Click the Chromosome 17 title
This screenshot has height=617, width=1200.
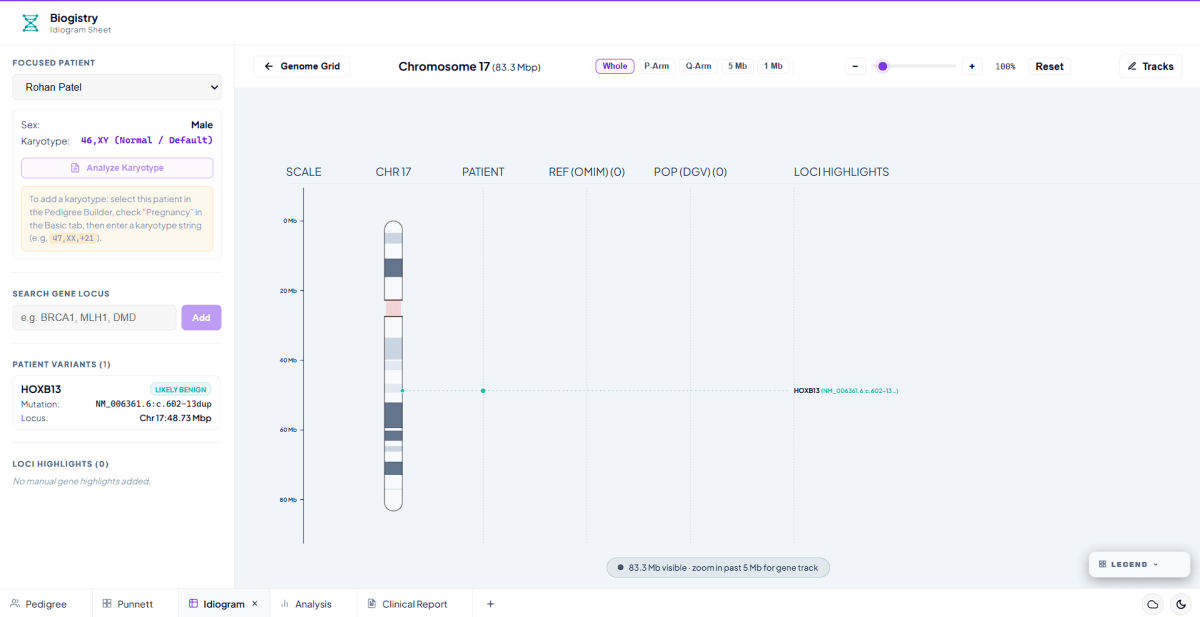tap(469, 66)
